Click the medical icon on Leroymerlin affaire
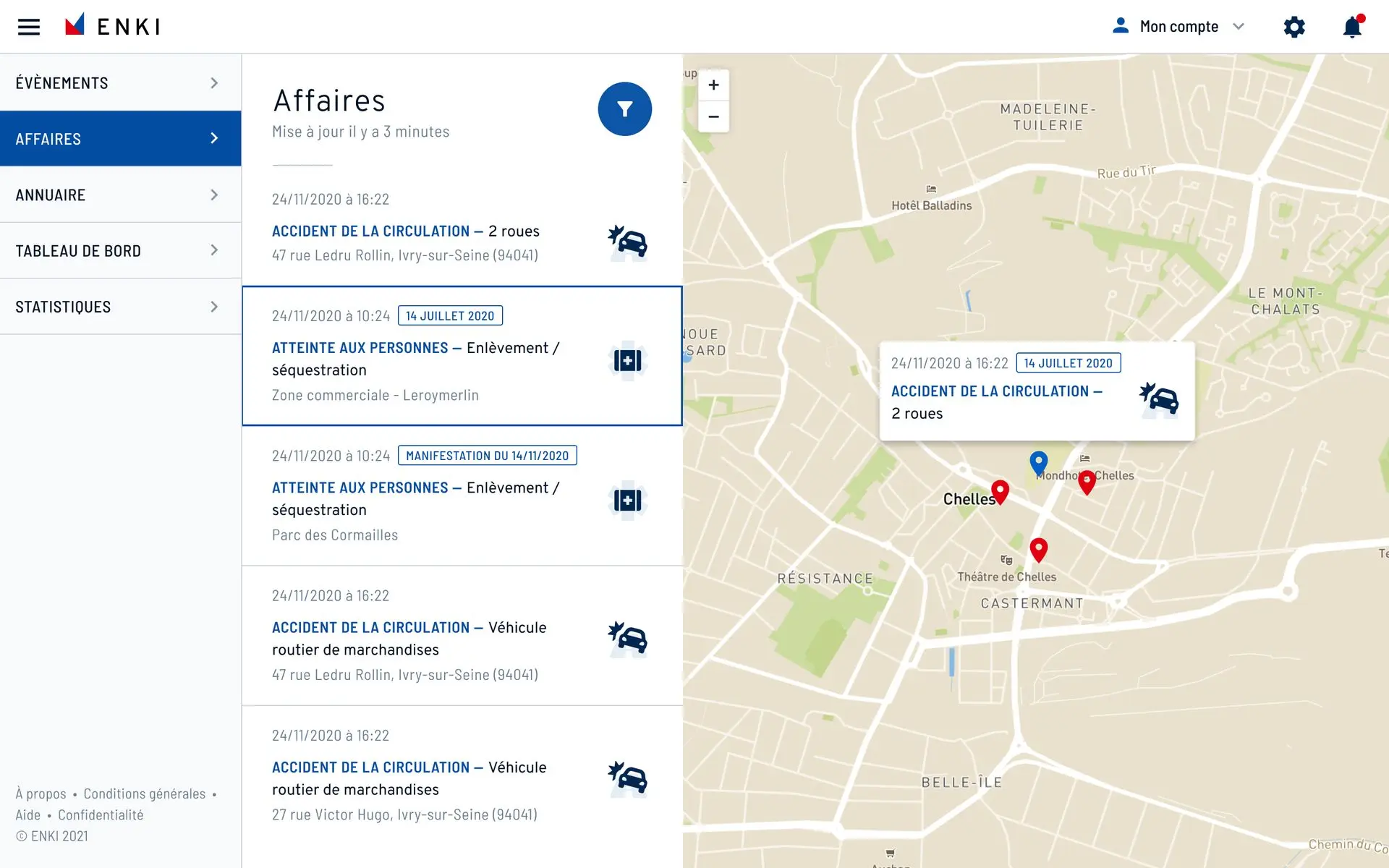Screen dimensions: 1389x868 627,360
